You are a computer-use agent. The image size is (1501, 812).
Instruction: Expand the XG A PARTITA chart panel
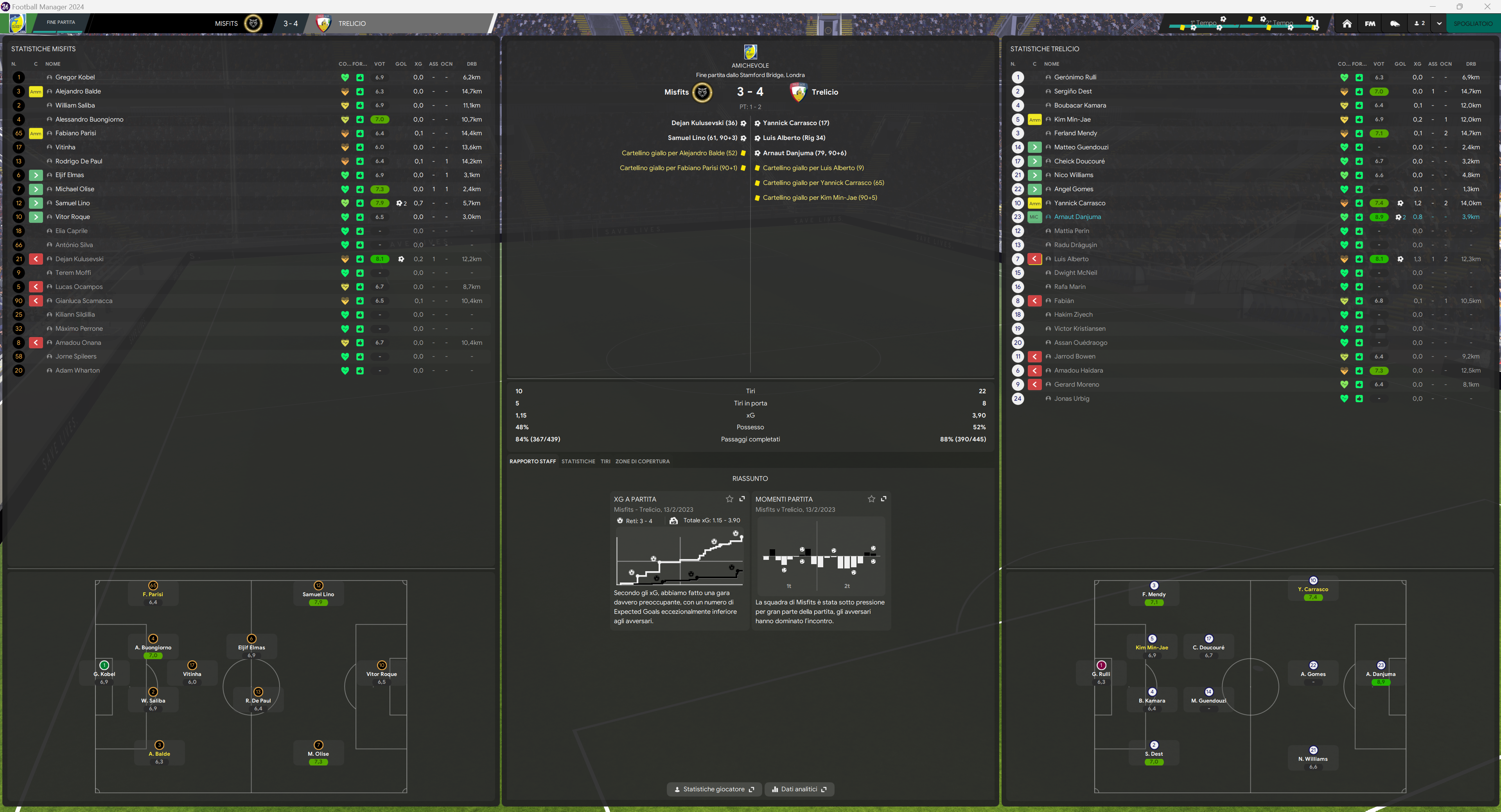pyautogui.click(x=742, y=498)
